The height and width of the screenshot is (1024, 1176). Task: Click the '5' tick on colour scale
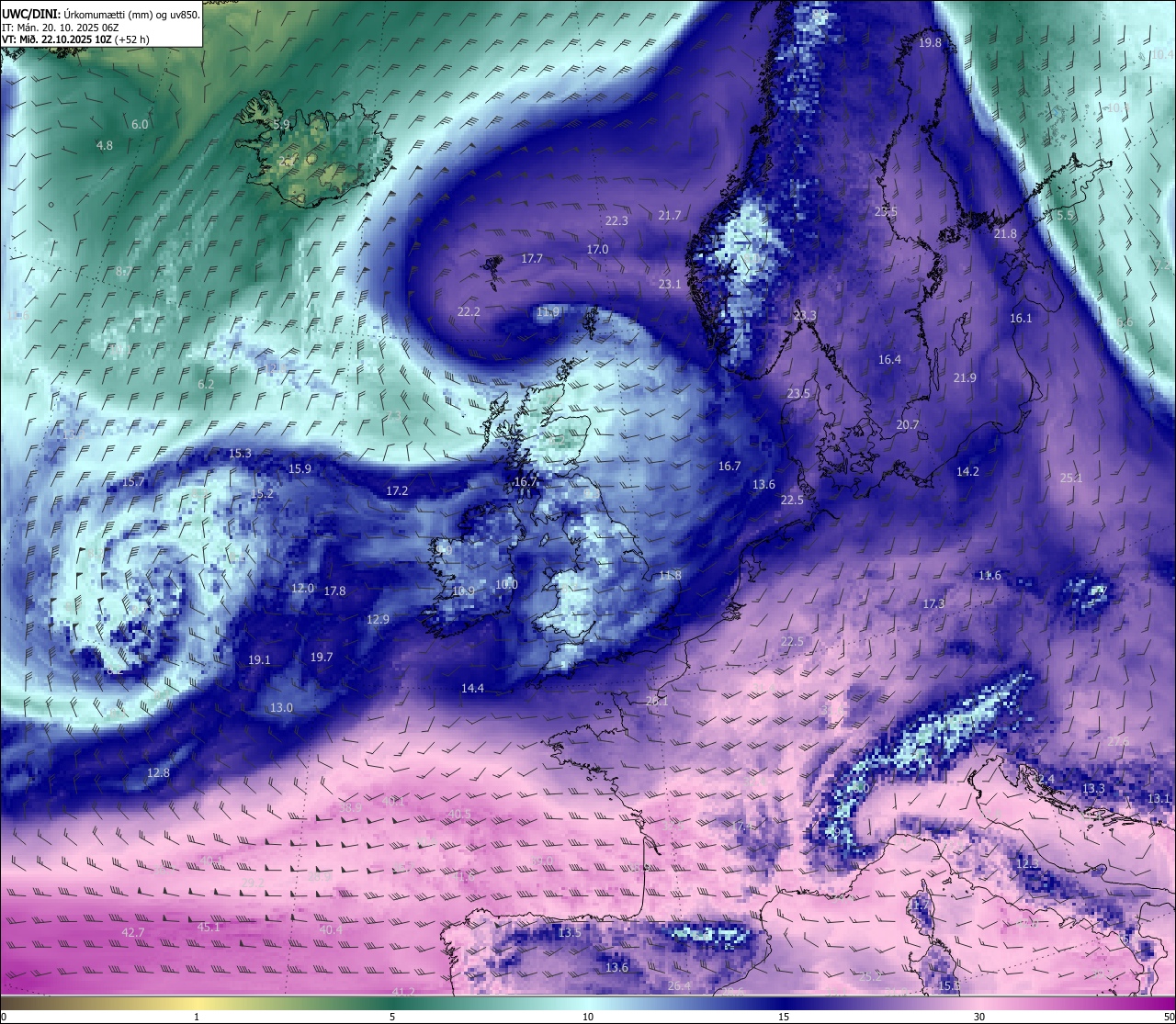click(x=392, y=1017)
